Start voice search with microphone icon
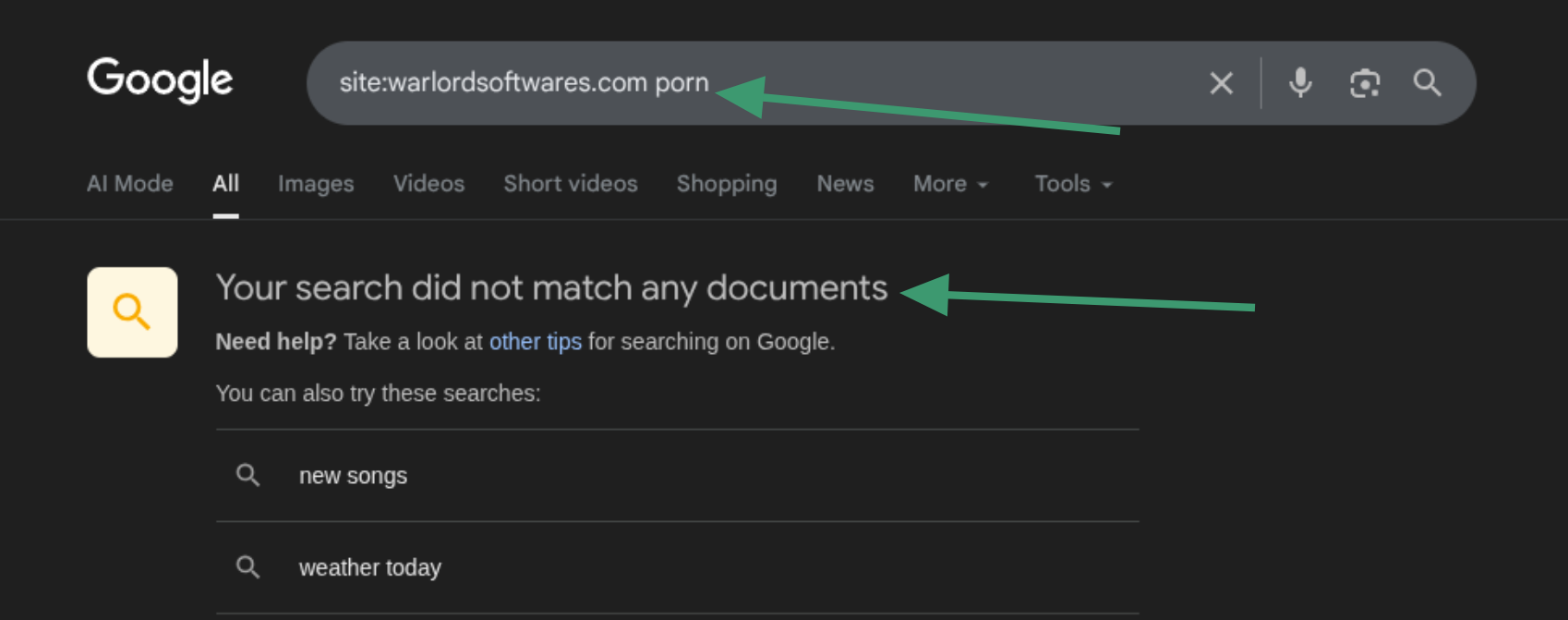This screenshot has width=1568, height=620. pyautogui.click(x=1300, y=83)
